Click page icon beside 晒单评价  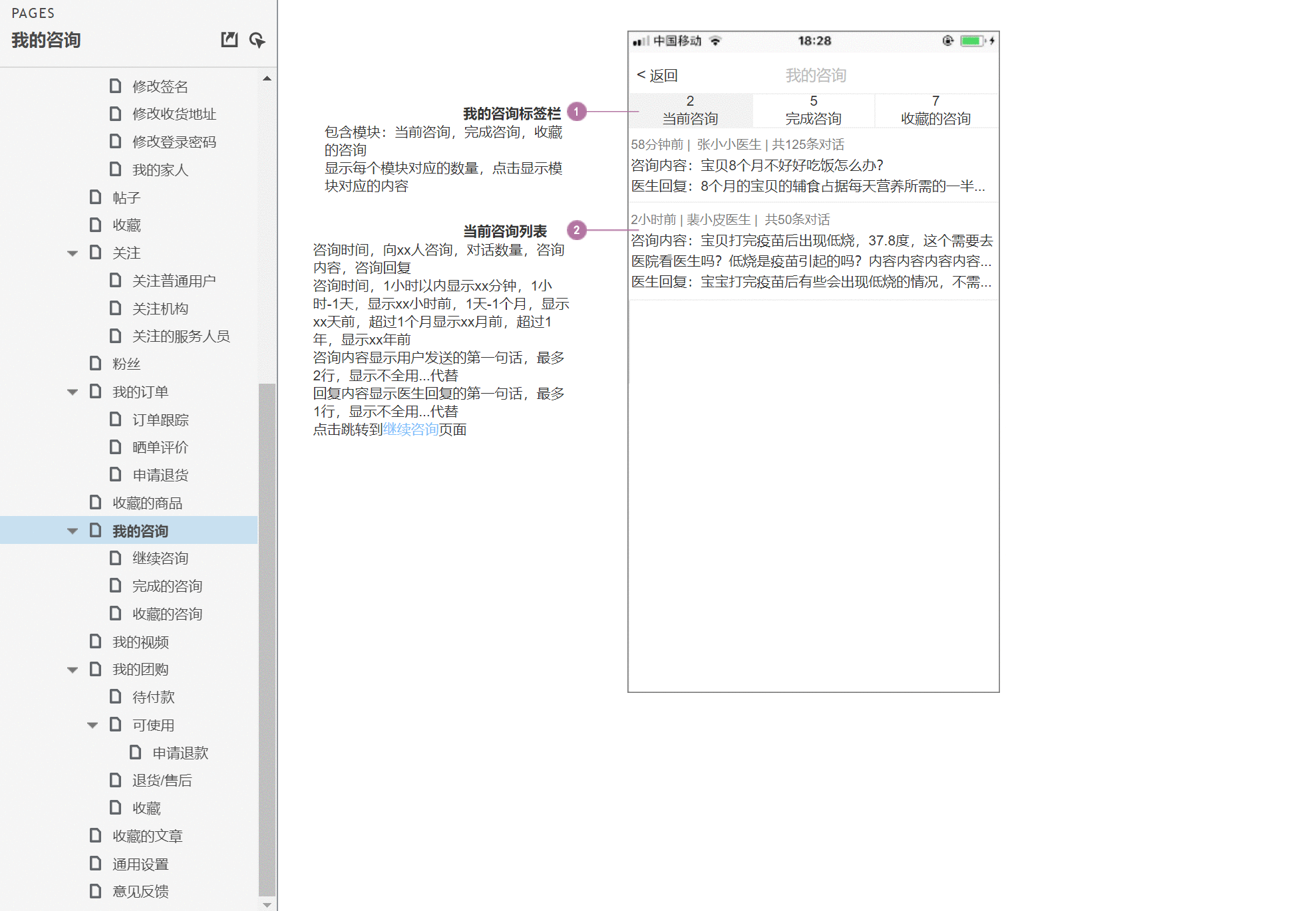(x=115, y=447)
